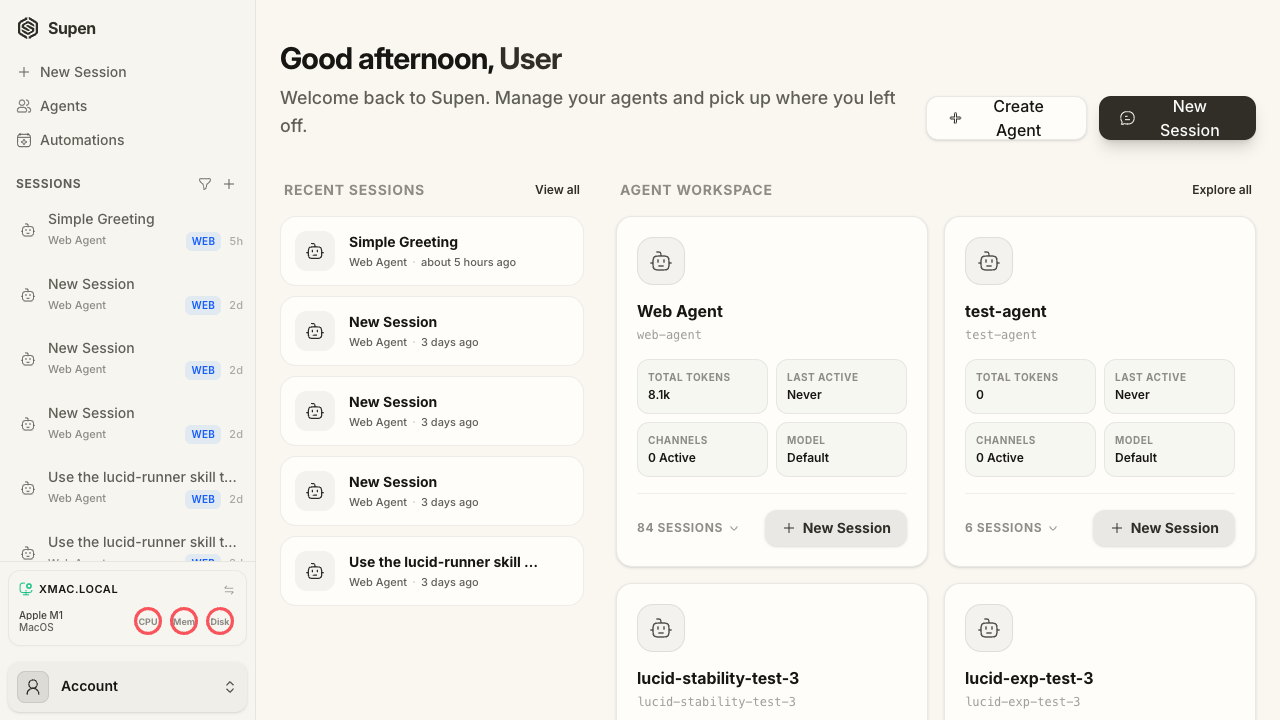Expand 6 Sessions on test-agent
This screenshot has width=1280, height=720.
[x=1011, y=528]
